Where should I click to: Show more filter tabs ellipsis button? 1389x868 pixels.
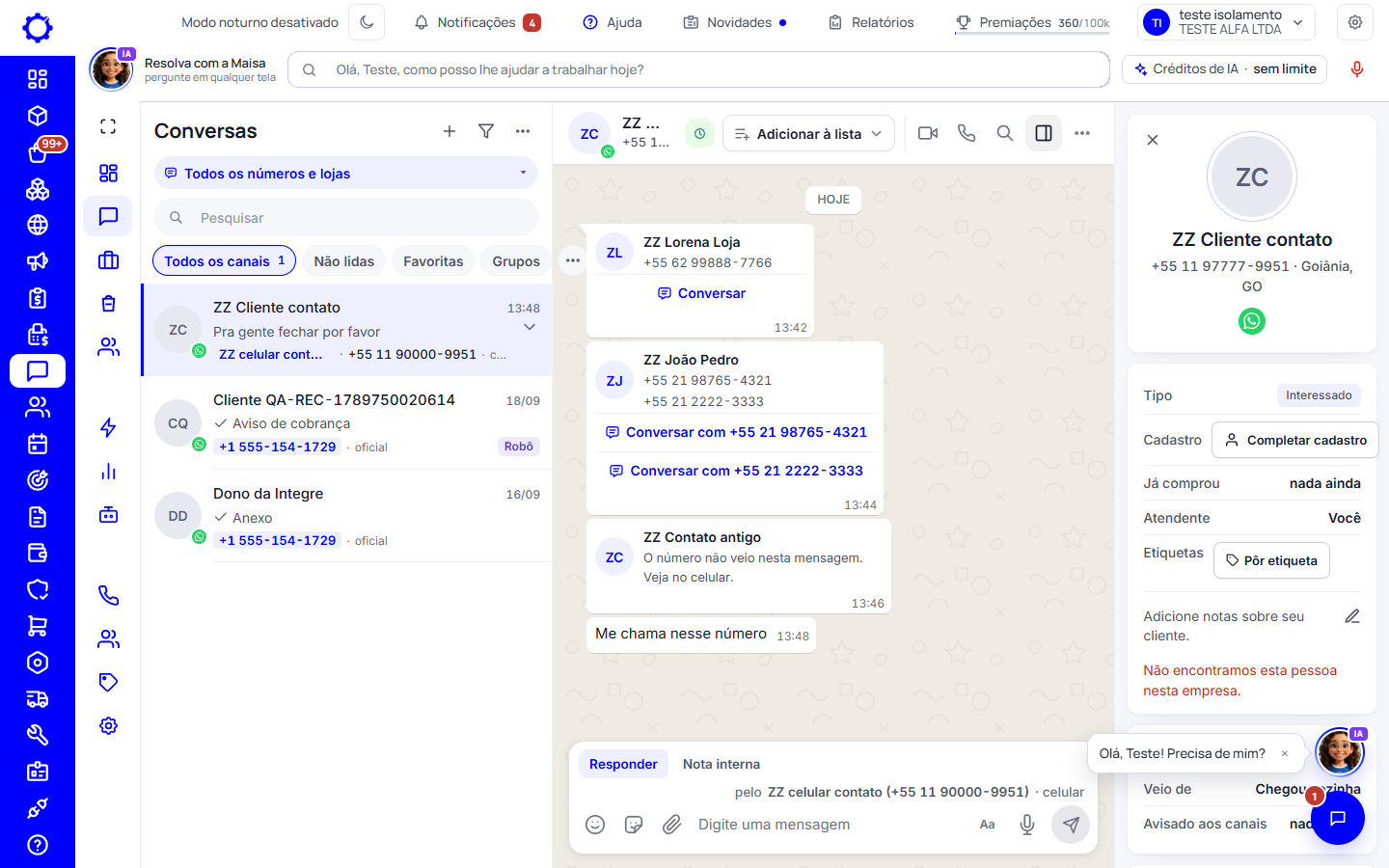(573, 260)
